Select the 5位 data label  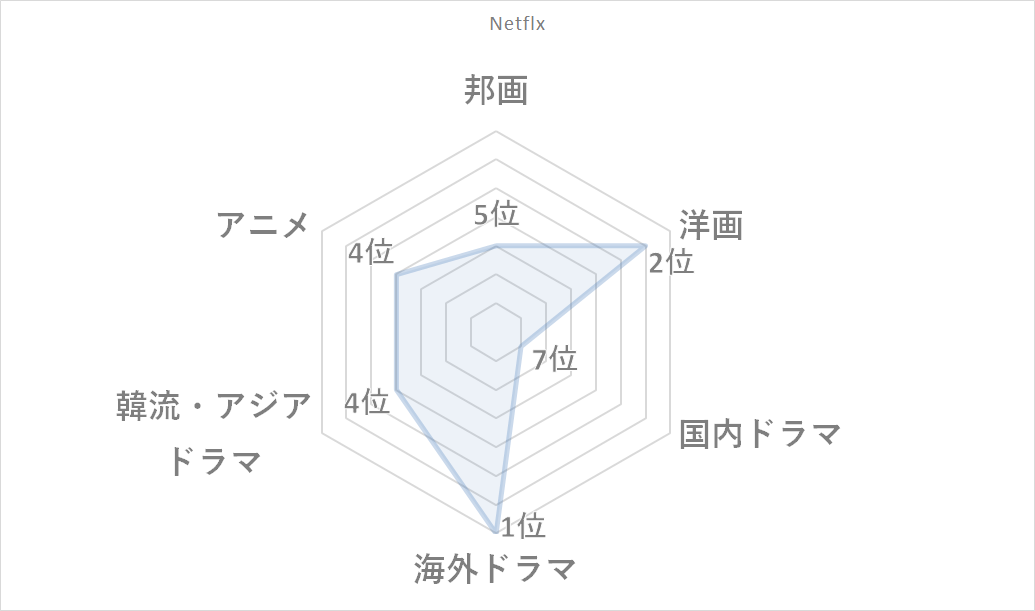point(496,214)
